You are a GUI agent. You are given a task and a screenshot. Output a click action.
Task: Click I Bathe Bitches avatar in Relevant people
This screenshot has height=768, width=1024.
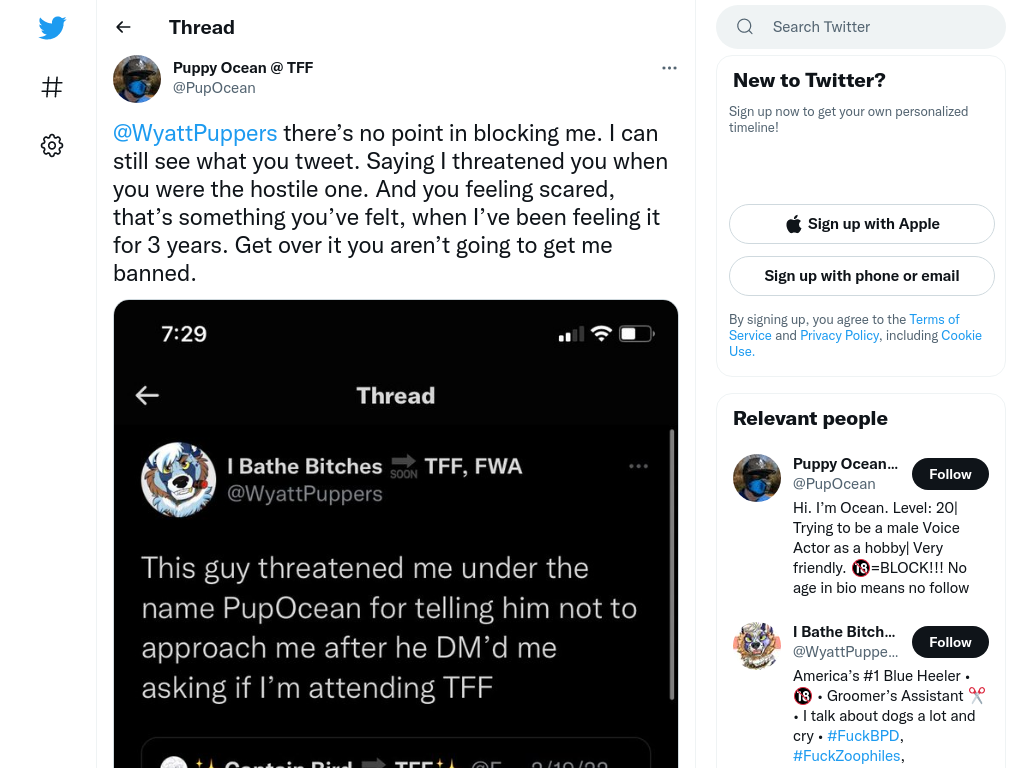coord(757,645)
